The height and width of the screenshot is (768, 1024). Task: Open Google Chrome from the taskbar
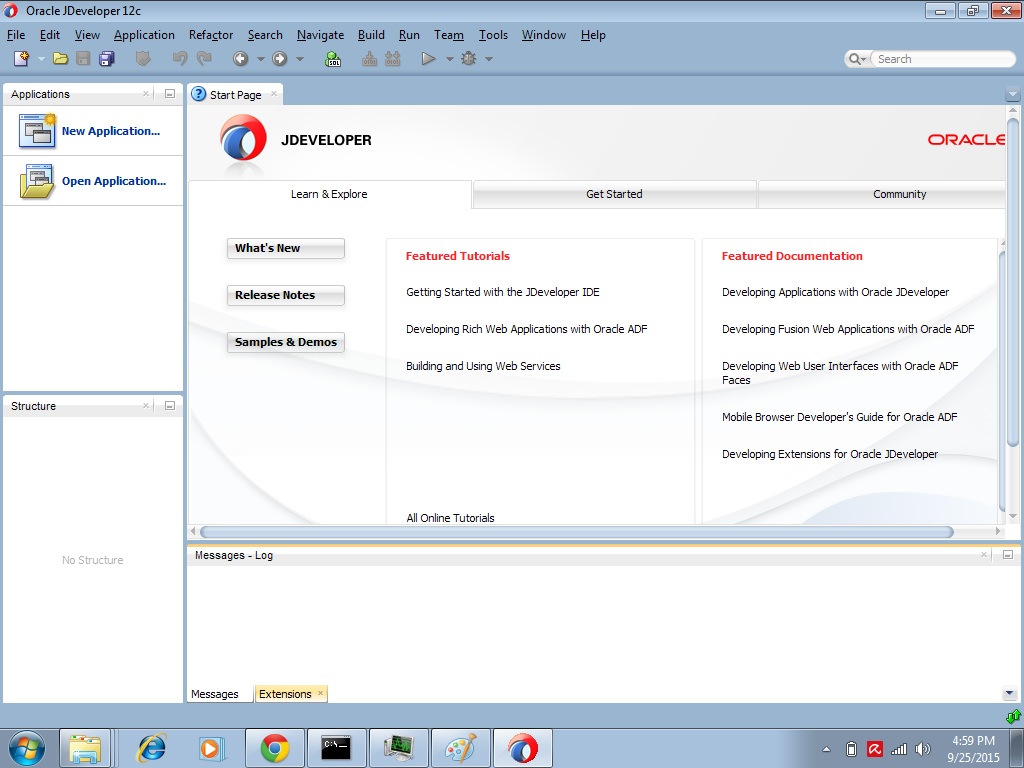coord(275,746)
